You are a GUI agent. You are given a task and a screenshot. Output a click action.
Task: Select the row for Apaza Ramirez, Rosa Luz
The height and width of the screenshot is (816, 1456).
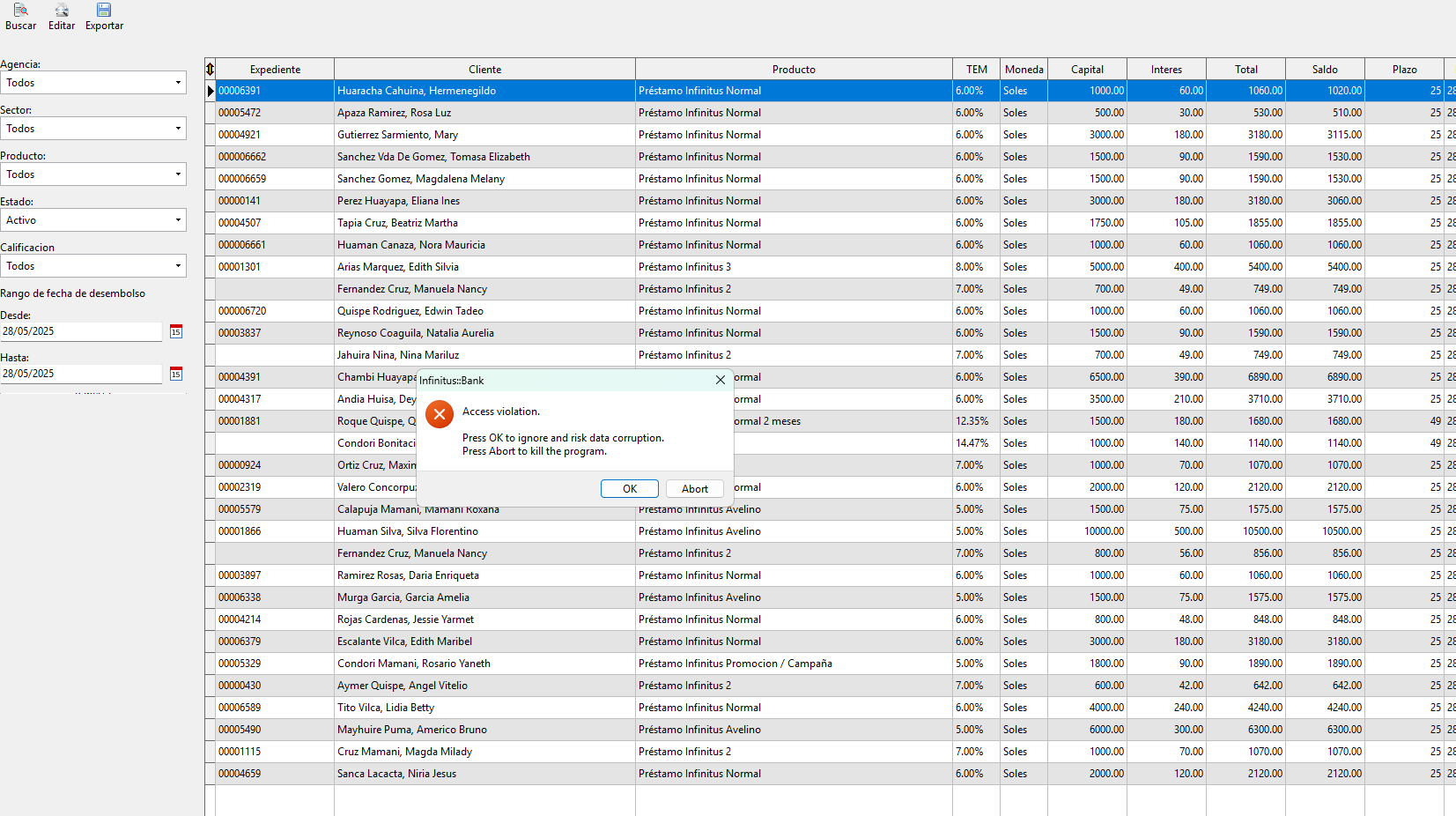pyautogui.click(x=394, y=113)
